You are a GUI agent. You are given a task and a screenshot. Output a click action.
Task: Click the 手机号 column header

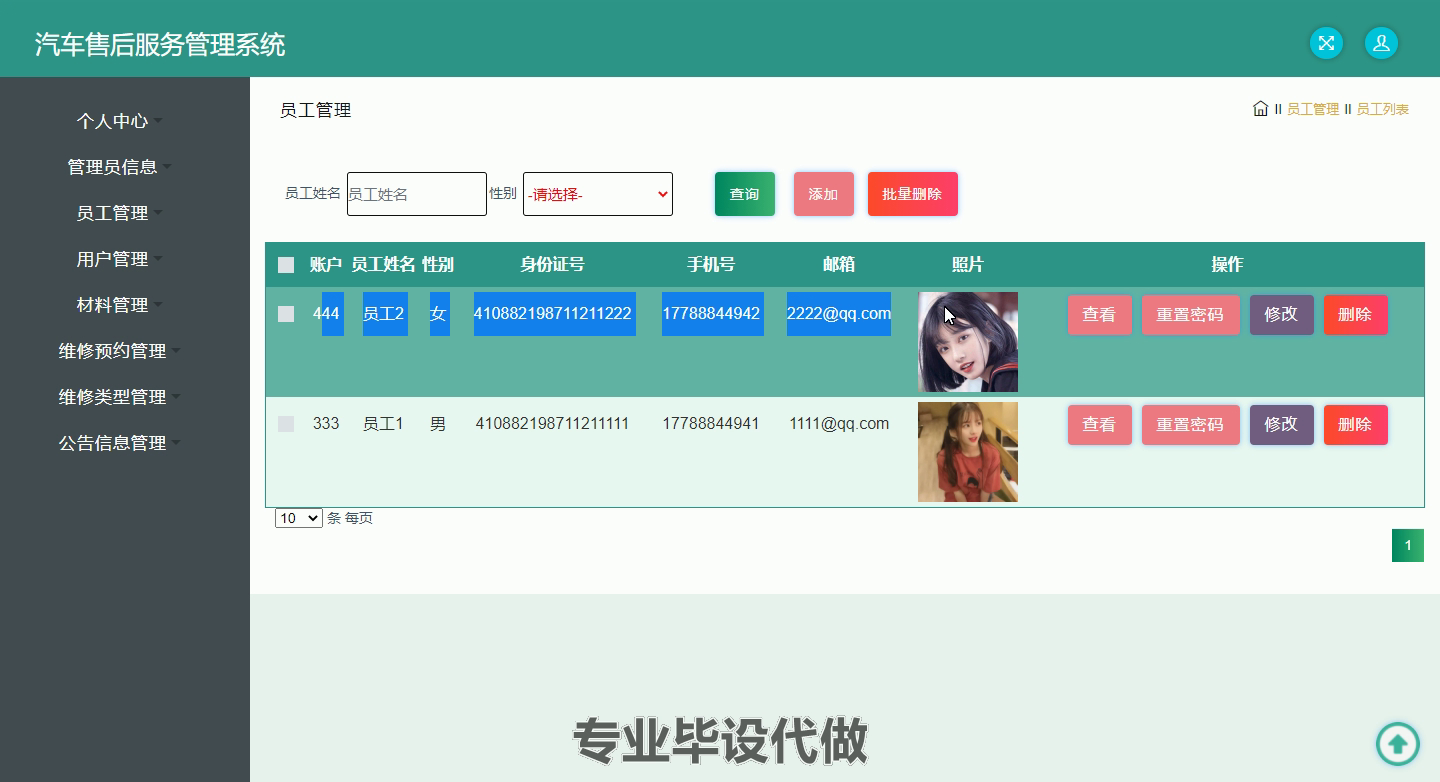[711, 265]
